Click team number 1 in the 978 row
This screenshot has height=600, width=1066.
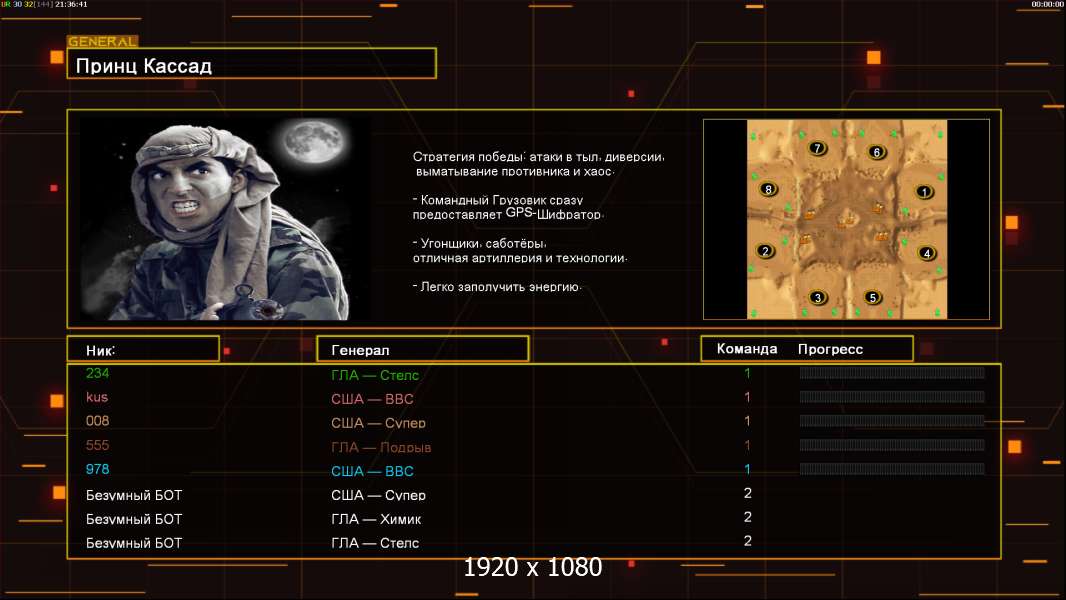747,469
